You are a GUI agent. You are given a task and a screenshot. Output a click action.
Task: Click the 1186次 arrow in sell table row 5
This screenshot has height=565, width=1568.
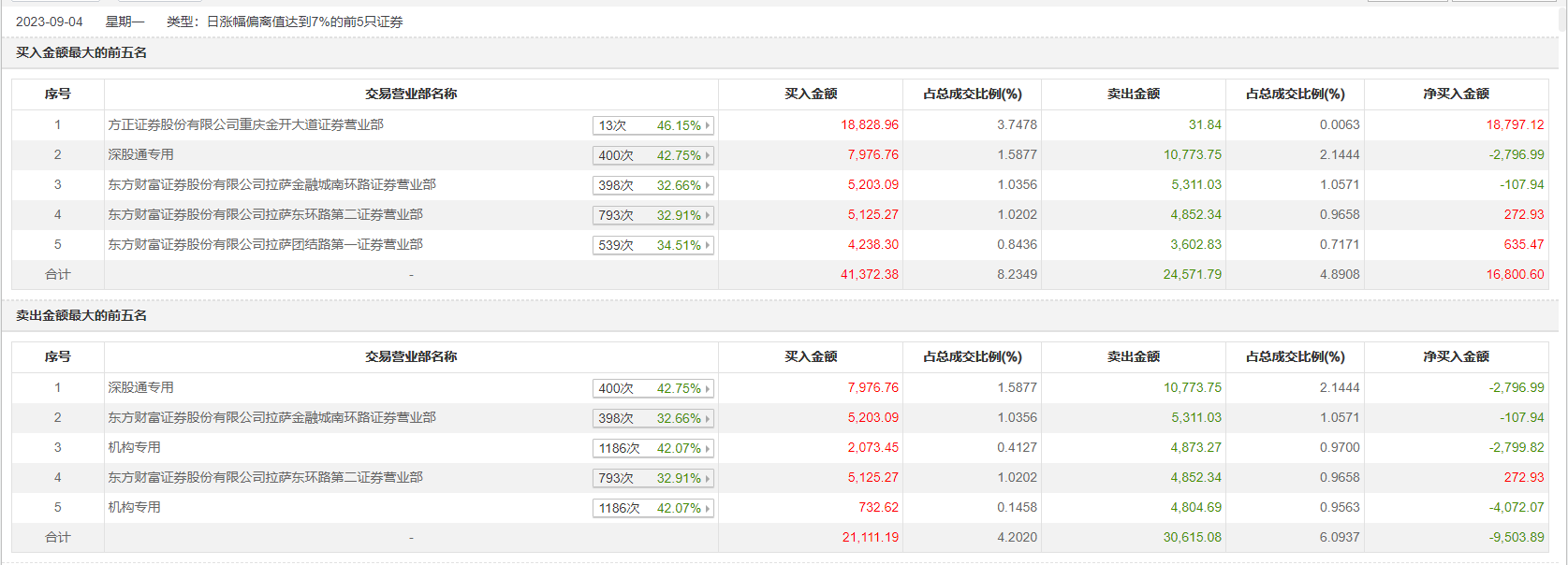click(x=708, y=508)
